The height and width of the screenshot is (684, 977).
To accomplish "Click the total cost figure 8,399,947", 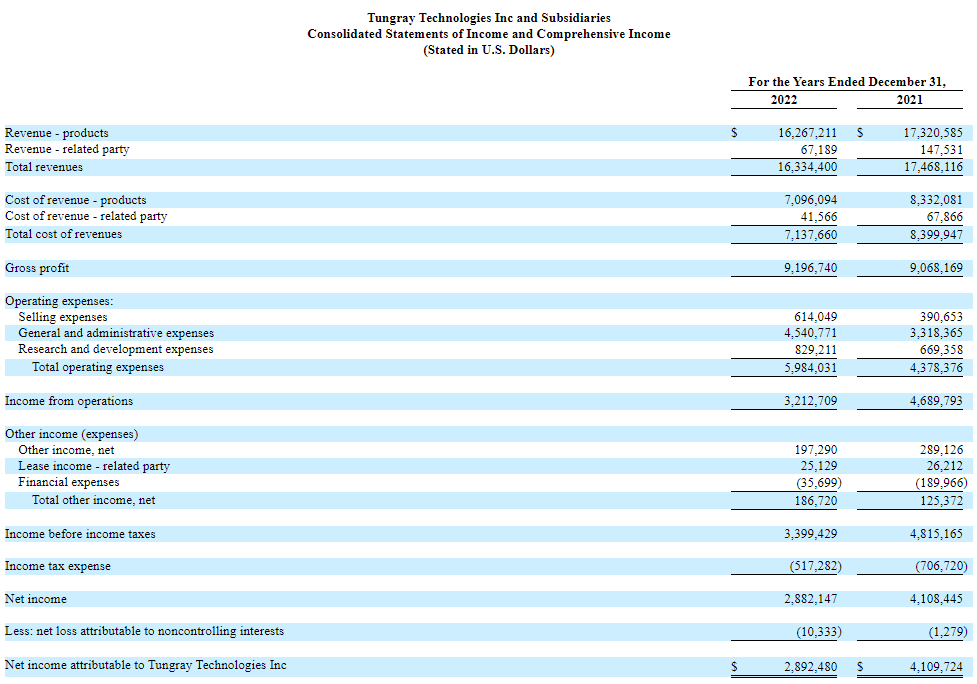I will (x=936, y=235).
